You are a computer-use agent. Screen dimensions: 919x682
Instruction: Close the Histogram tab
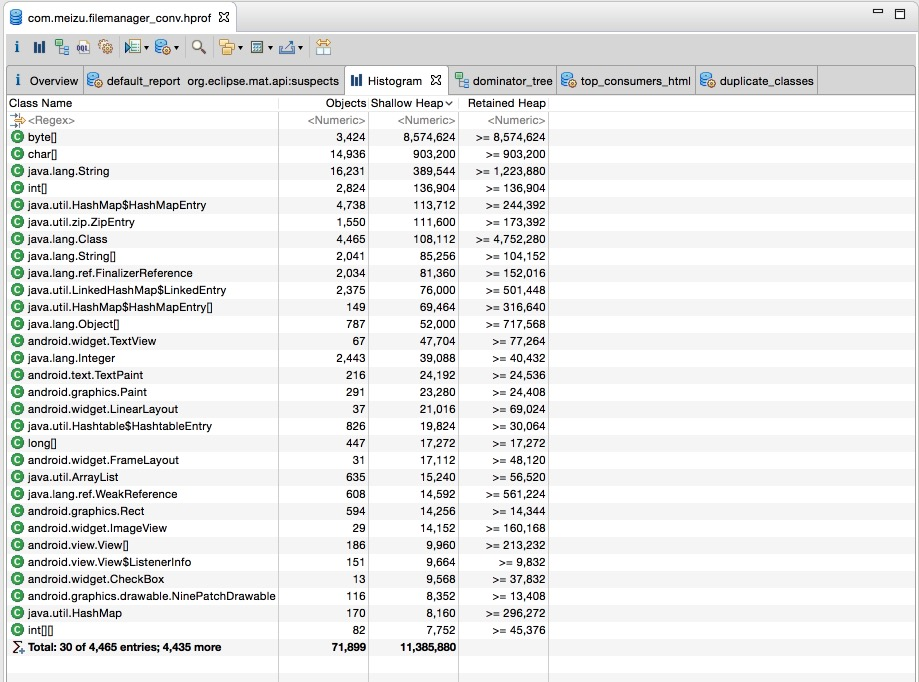click(436, 80)
